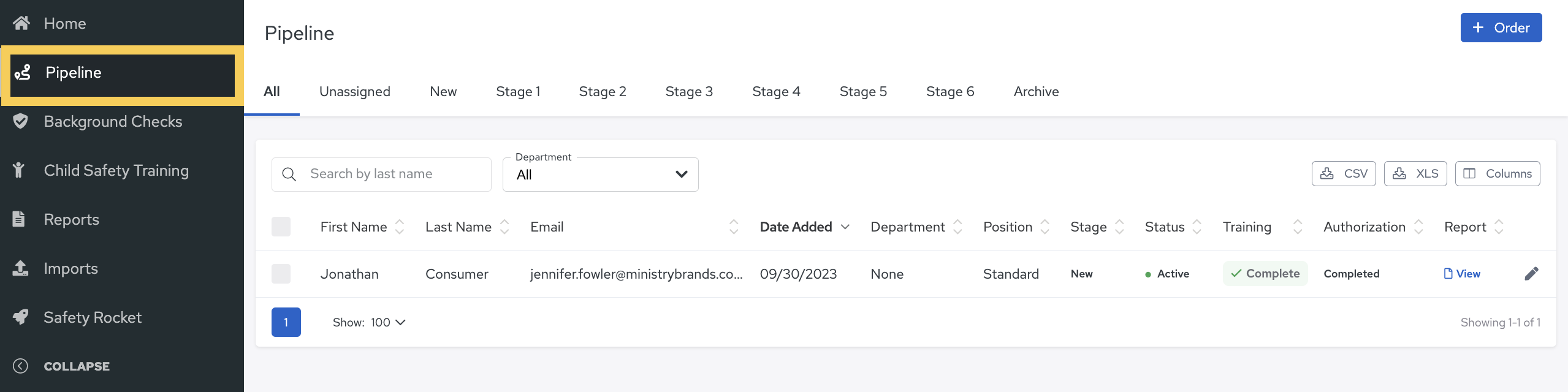Screen dimensions: 1568x392
Task: Click the Showing 1-1 of 1 text
Action: click(x=1501, y=322)
